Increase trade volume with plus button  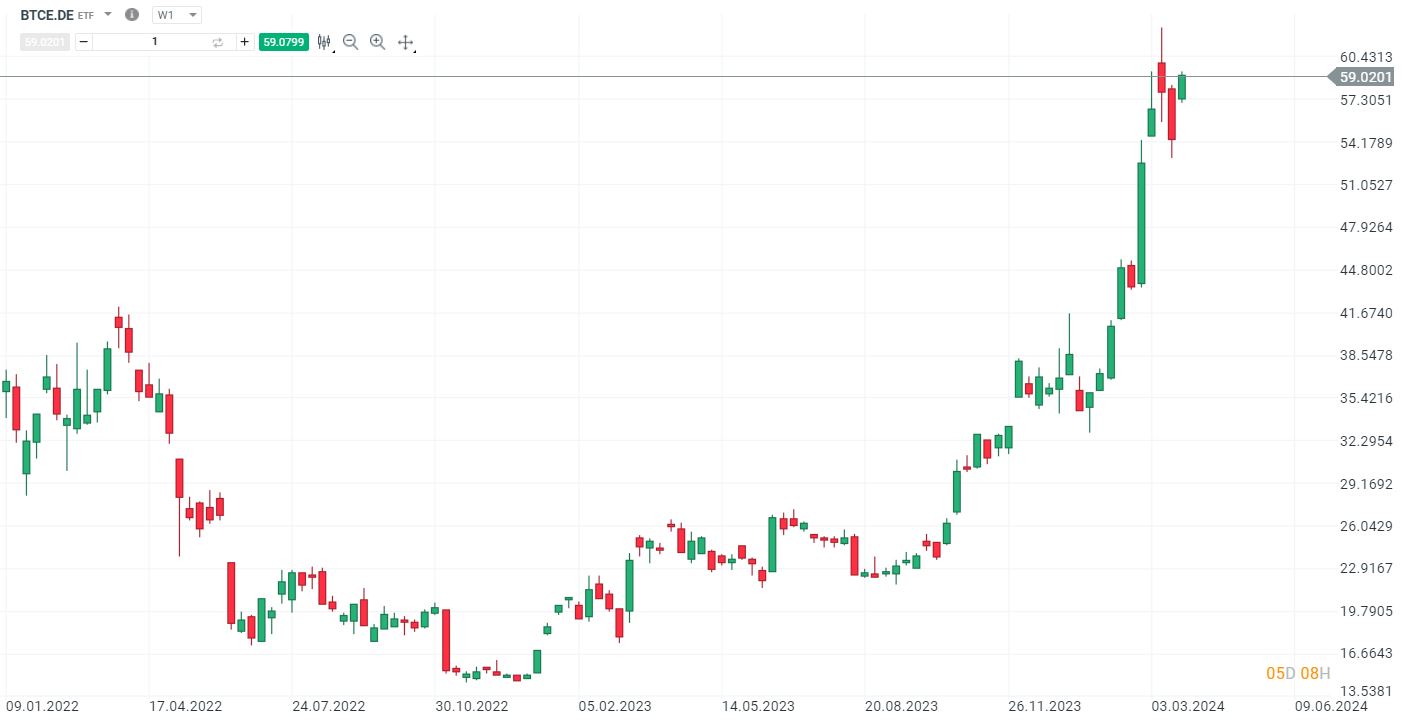[244, 42]
